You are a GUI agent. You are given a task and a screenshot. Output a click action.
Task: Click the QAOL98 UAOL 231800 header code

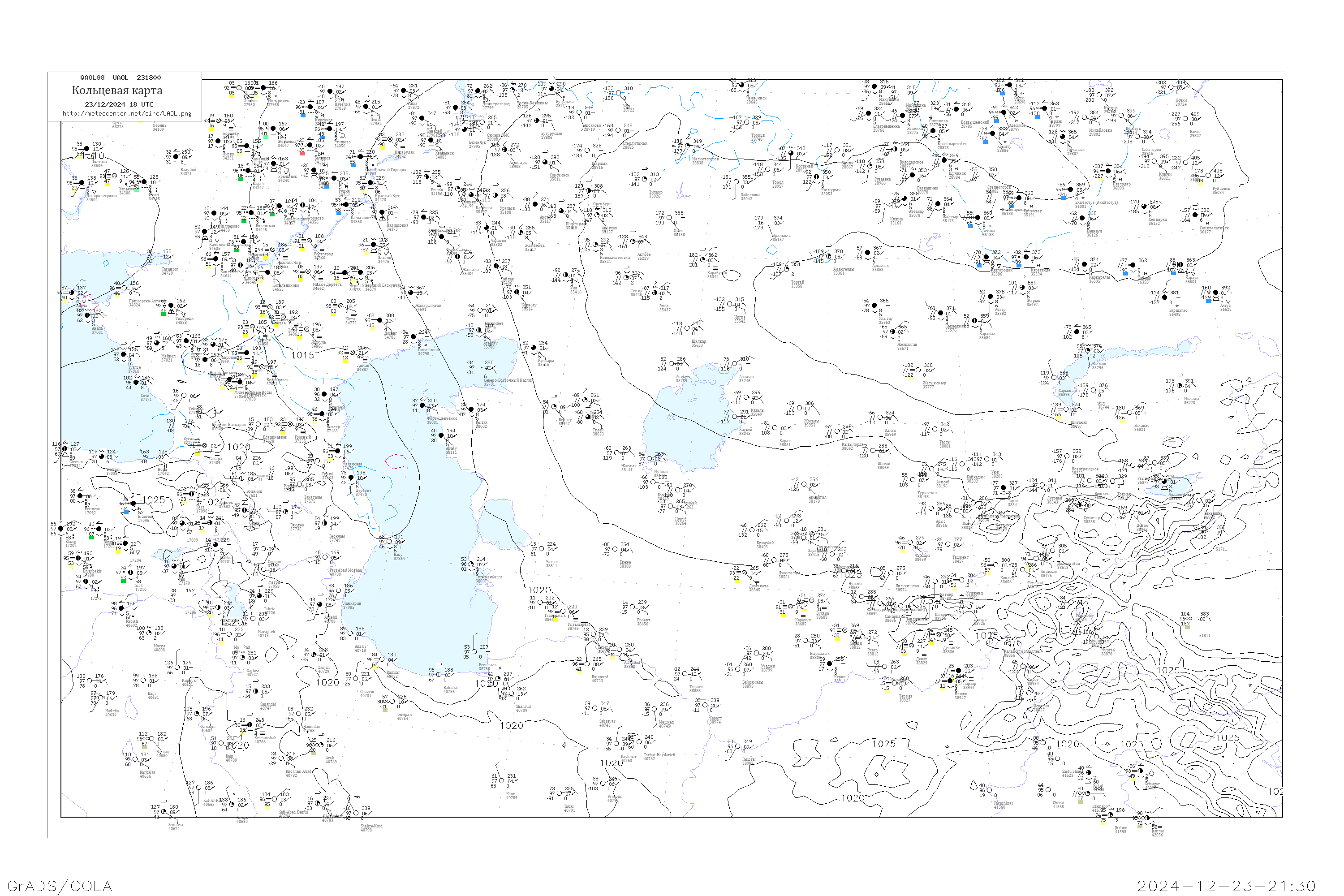coord(120,77)
